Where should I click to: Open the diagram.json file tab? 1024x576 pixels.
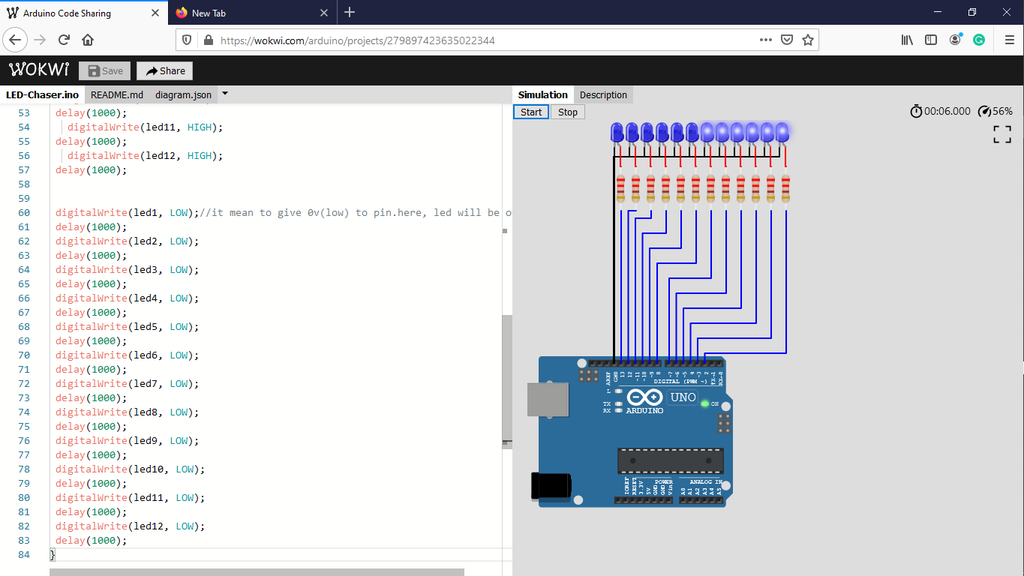pos(183,95)
